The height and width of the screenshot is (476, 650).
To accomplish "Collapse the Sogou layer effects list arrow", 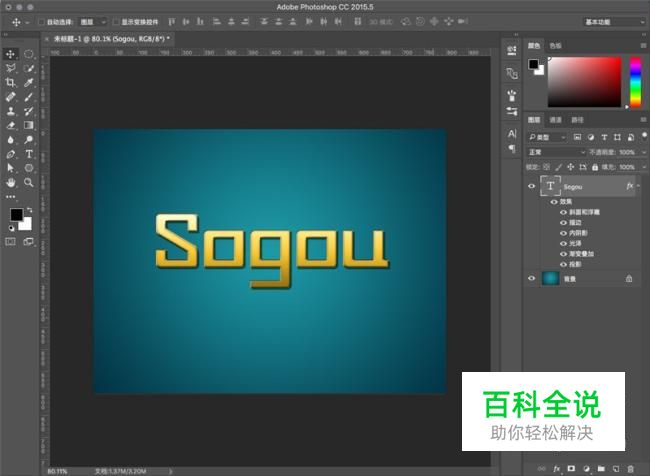I will coord(639,186).
